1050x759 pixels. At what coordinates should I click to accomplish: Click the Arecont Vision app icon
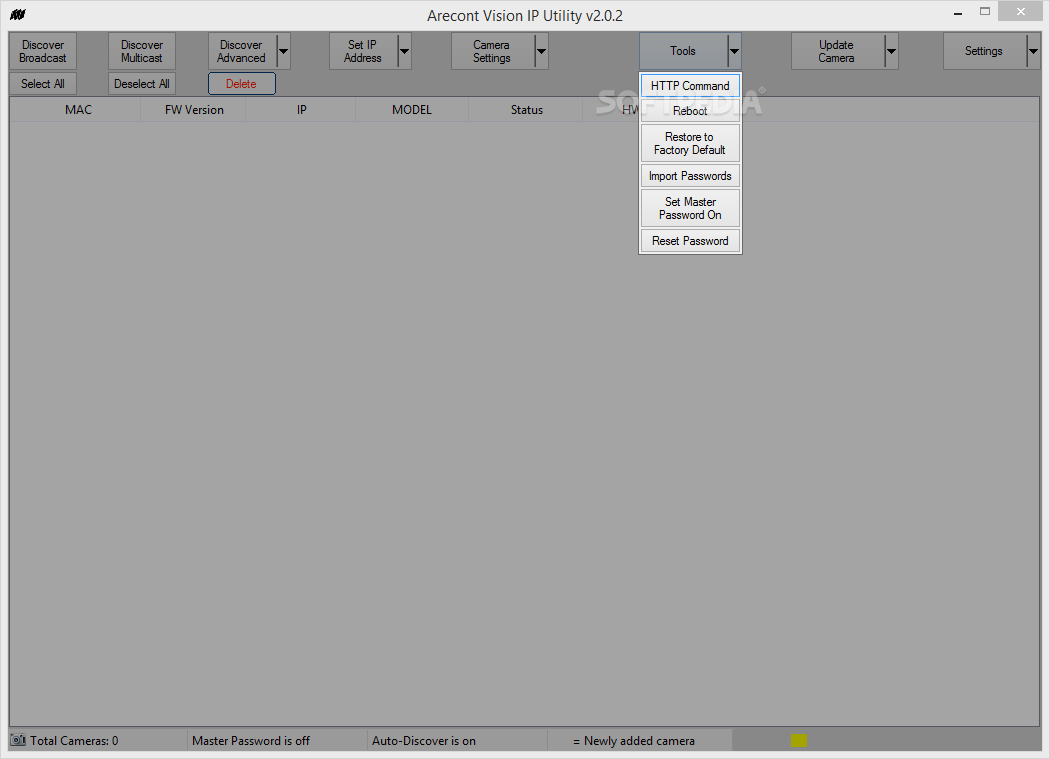pos(18,15)
